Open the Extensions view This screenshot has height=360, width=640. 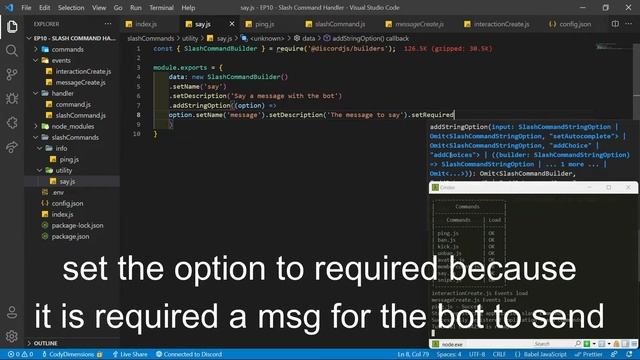12,122
